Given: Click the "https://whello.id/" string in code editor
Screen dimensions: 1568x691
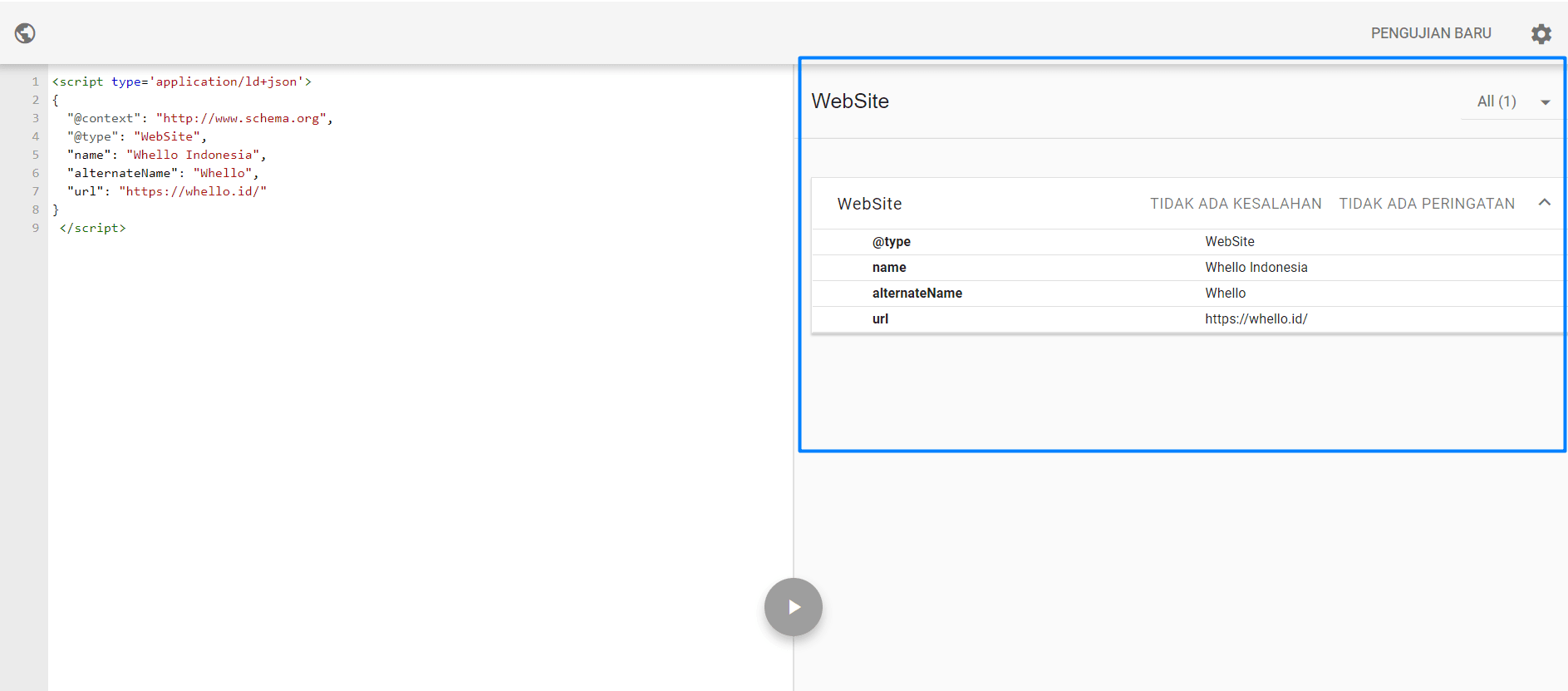Looking at the screenshot, I should [193, 191].
